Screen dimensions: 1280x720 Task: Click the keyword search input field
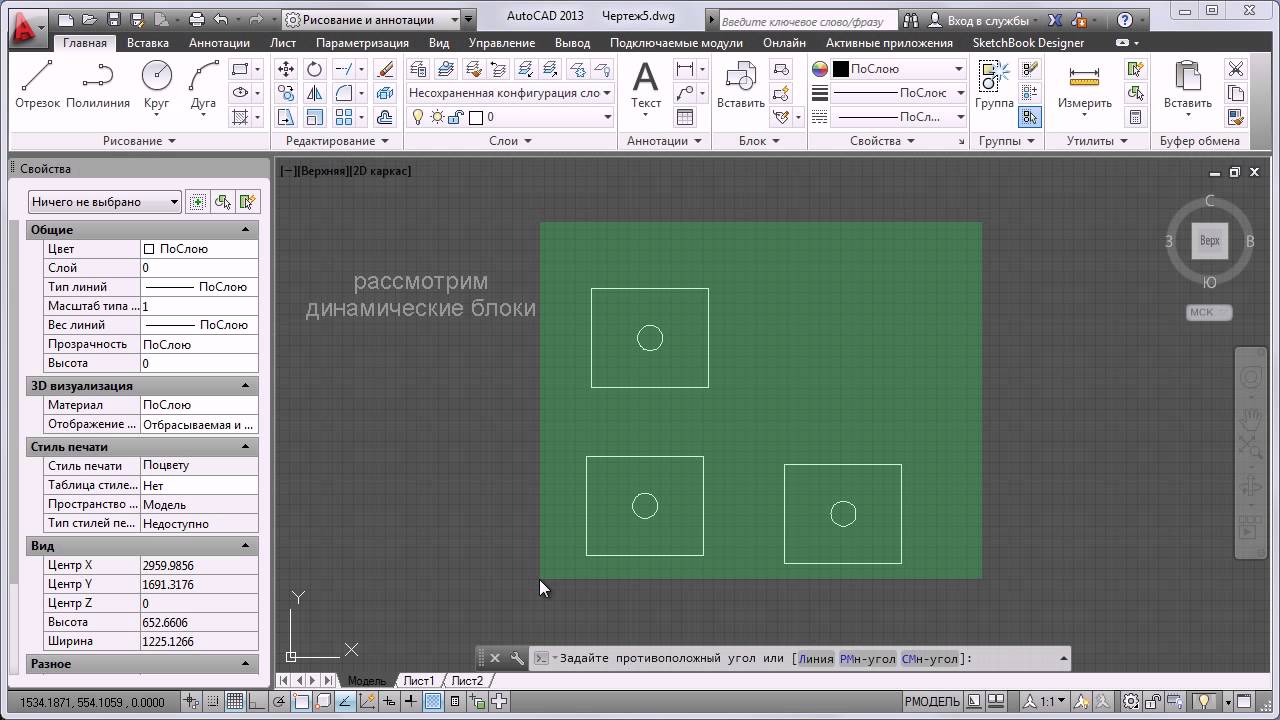coord(808,20)
